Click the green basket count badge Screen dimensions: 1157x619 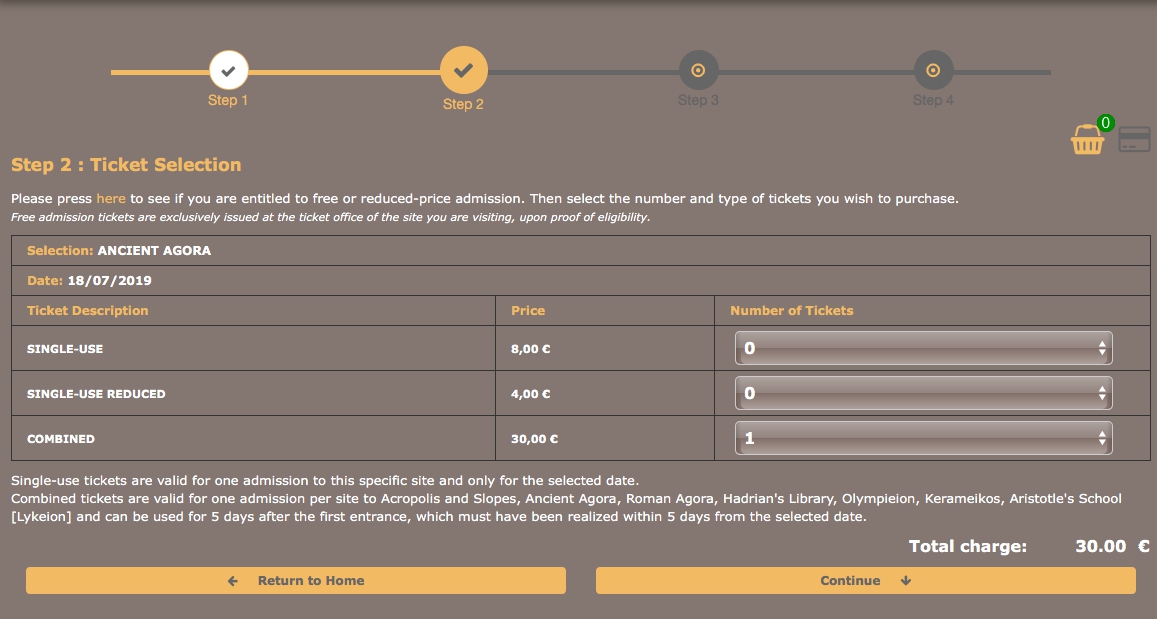[1105, 123]
